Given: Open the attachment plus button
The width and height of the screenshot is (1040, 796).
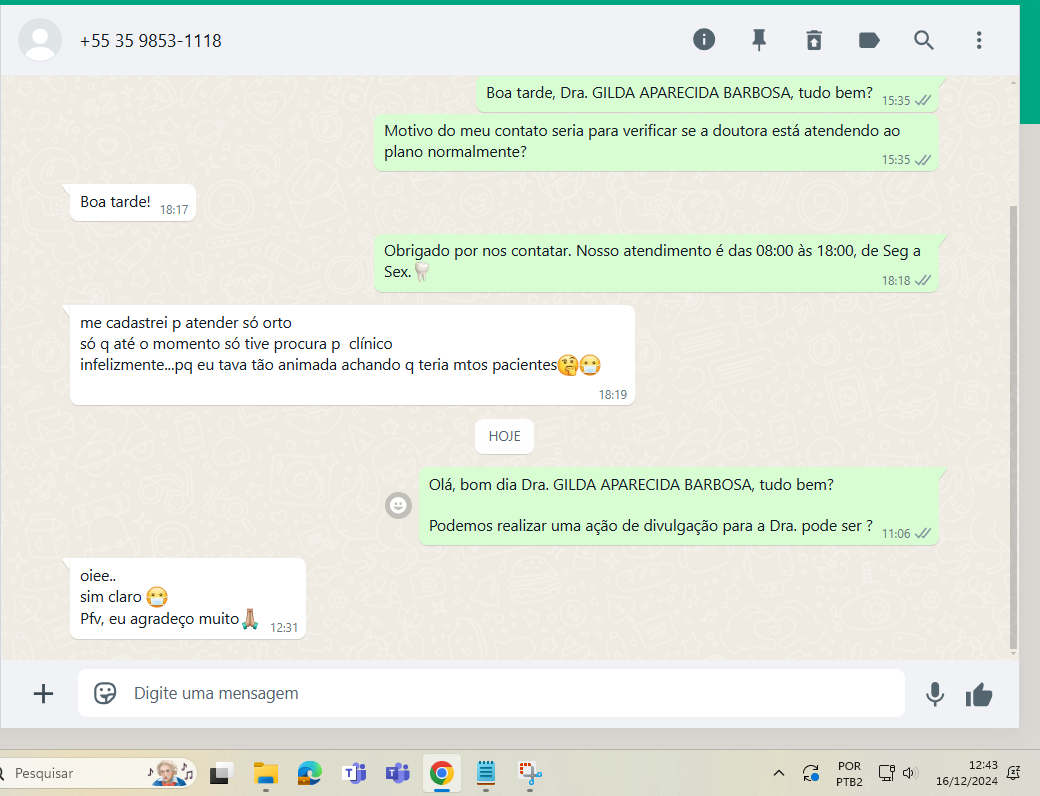Looking at the screenshot, I should [x=43, y=693].
